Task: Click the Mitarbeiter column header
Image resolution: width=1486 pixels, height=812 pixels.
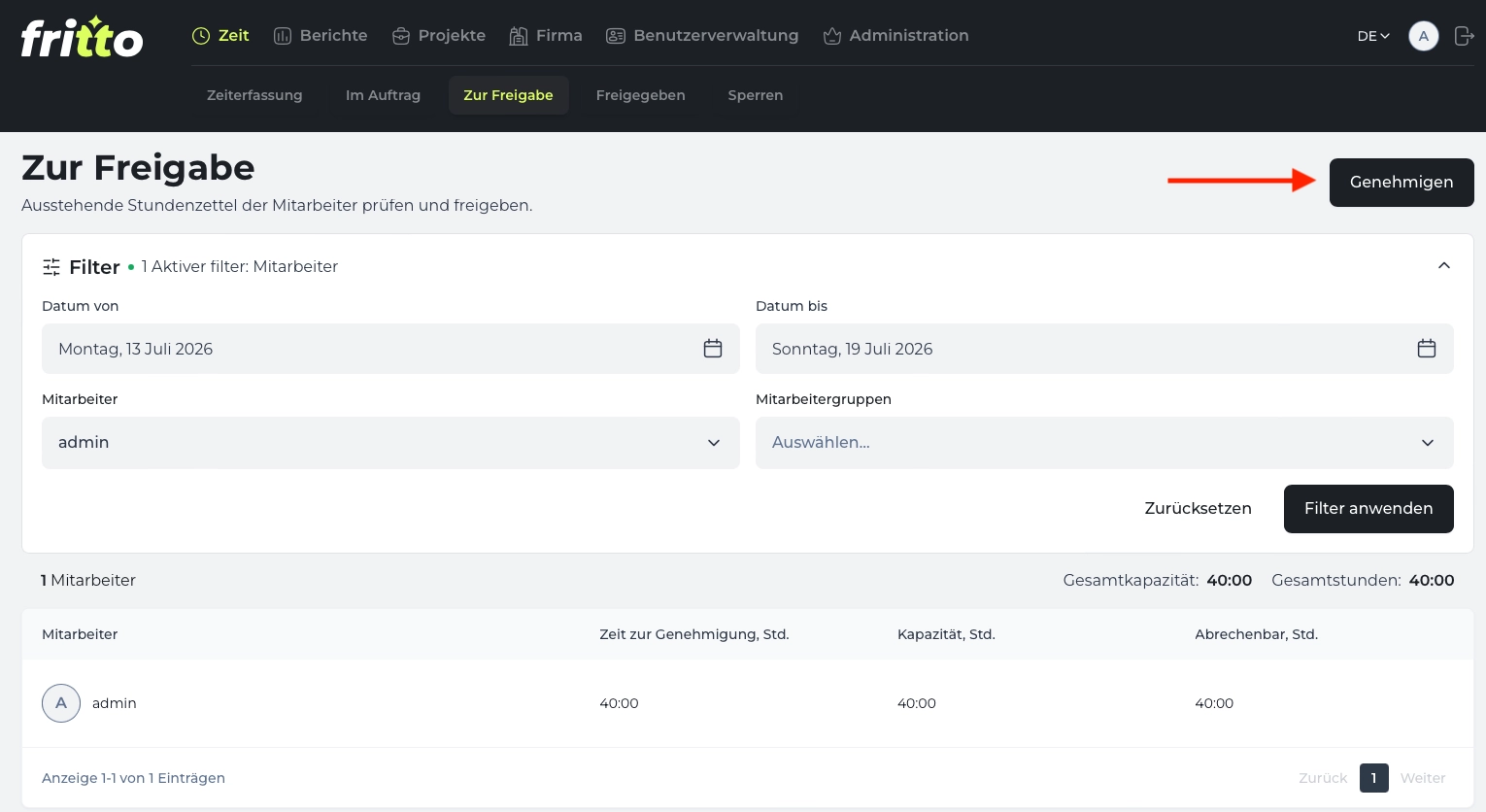Action: pyautogui.click(x=80, y=634)
